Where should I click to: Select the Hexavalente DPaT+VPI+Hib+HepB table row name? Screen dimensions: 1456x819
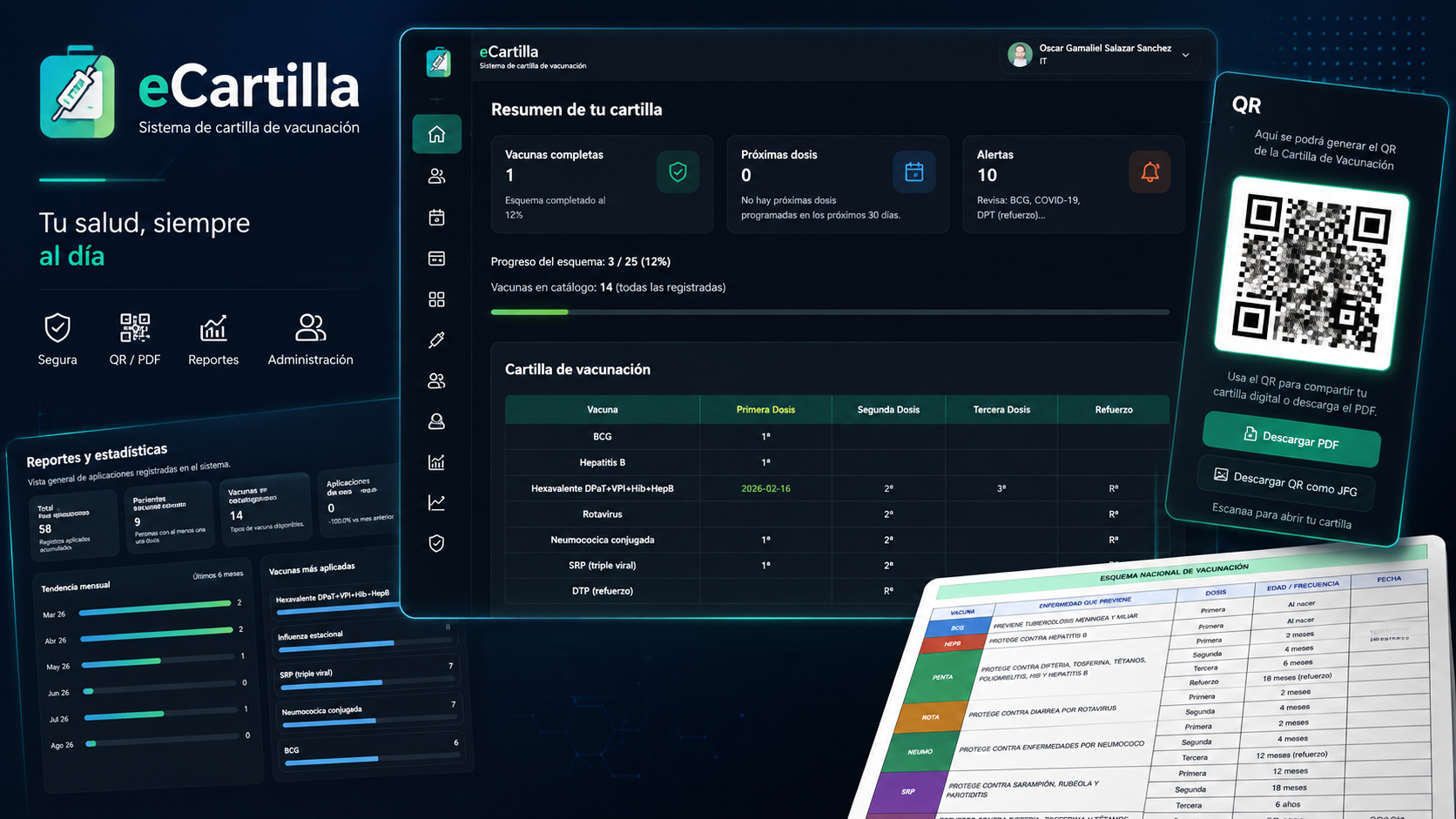603,488
